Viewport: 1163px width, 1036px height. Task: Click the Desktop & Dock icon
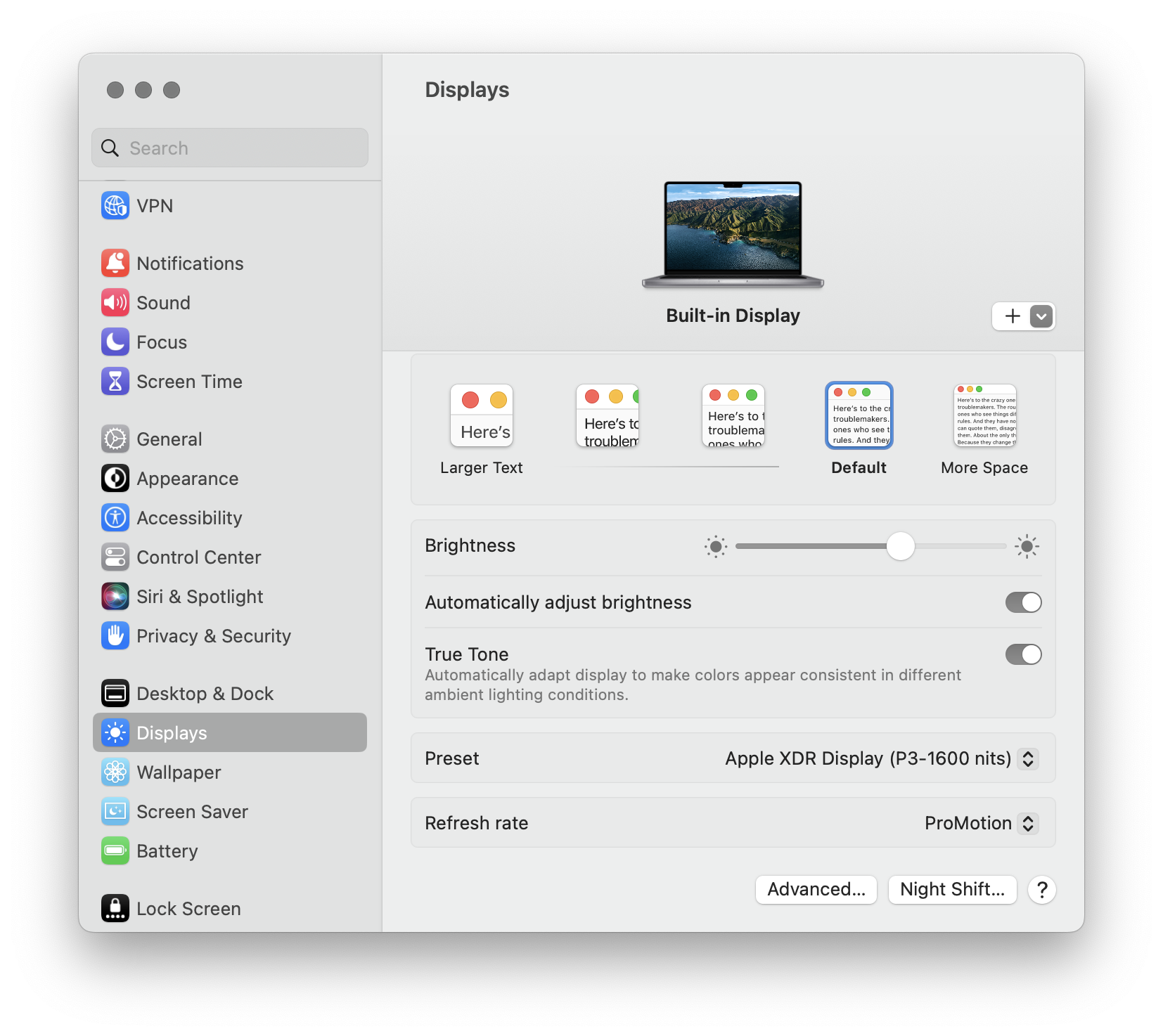[115, 694]
